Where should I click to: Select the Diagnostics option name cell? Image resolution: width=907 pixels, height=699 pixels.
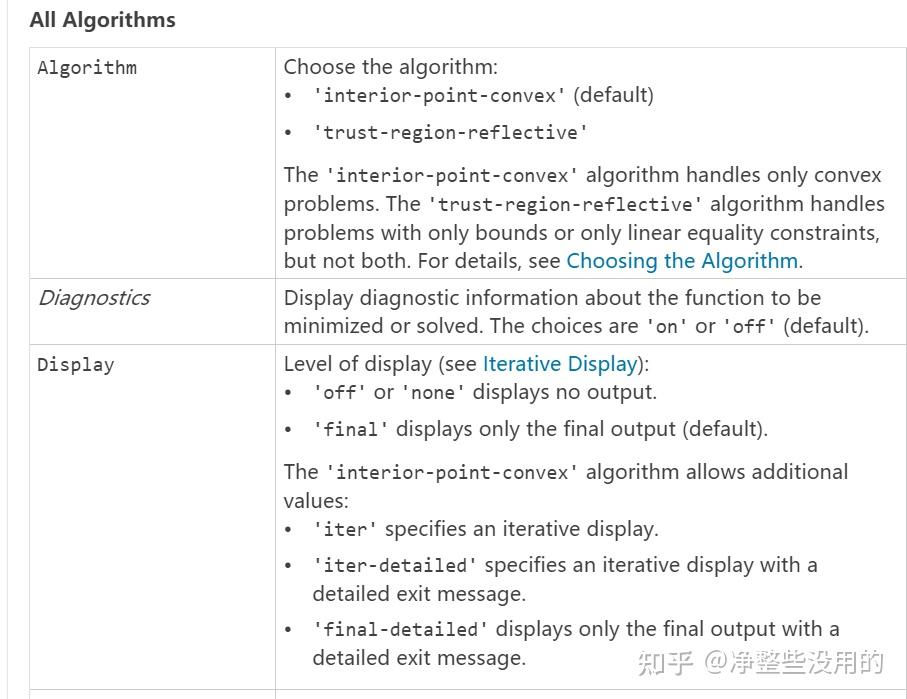click(x=94, y=298)
